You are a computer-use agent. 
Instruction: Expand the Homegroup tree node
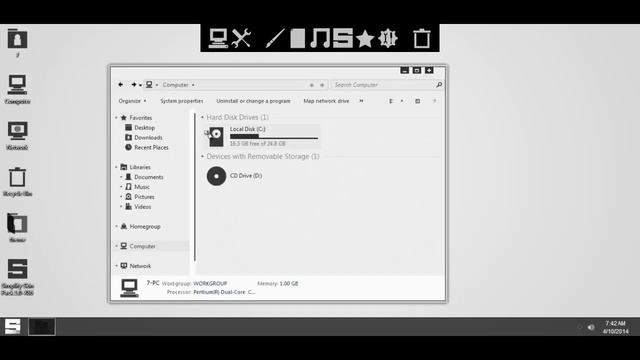click(x=116, y=226)
